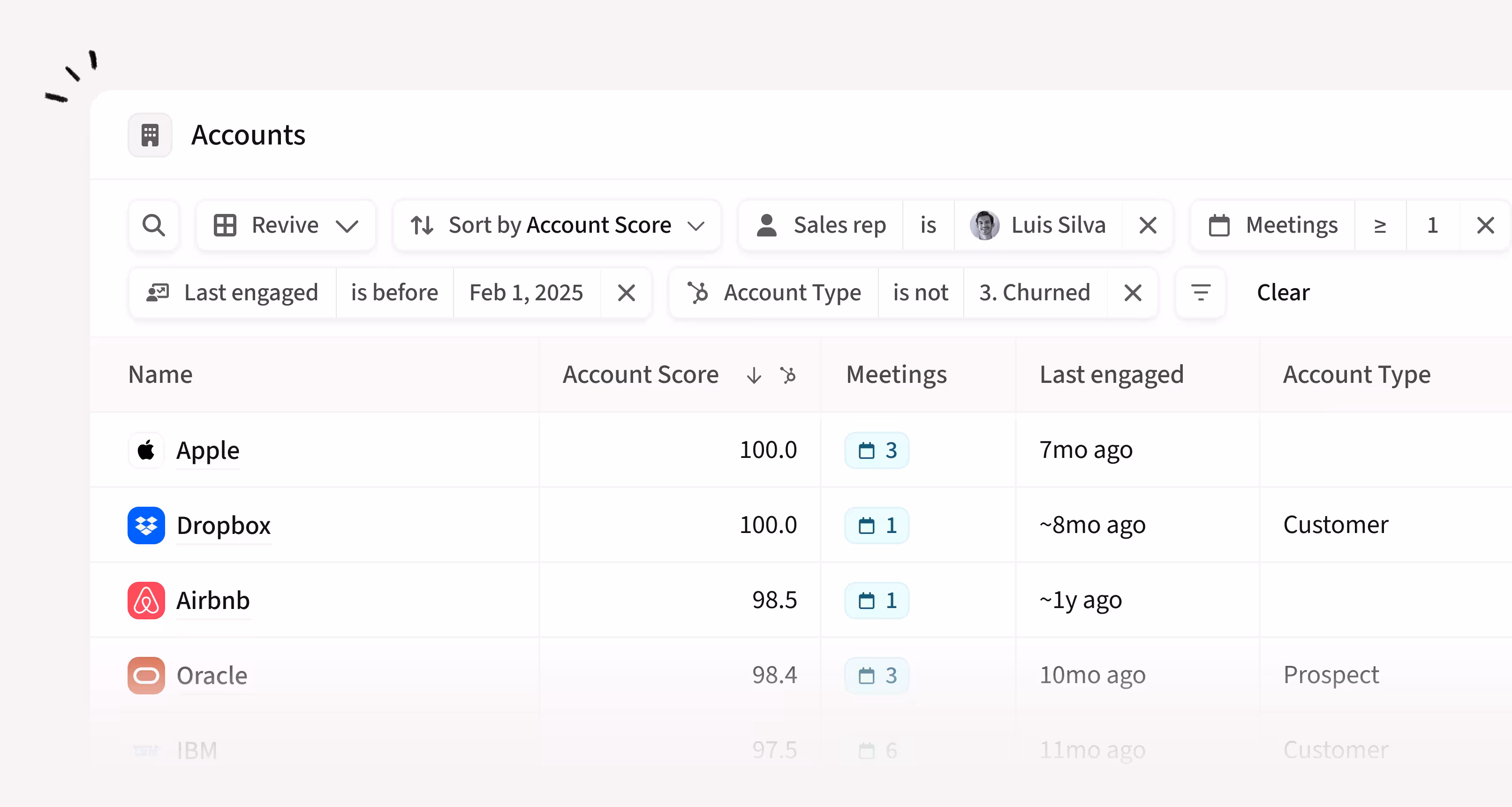Click Dropbox's 100.0 account score

768,525
